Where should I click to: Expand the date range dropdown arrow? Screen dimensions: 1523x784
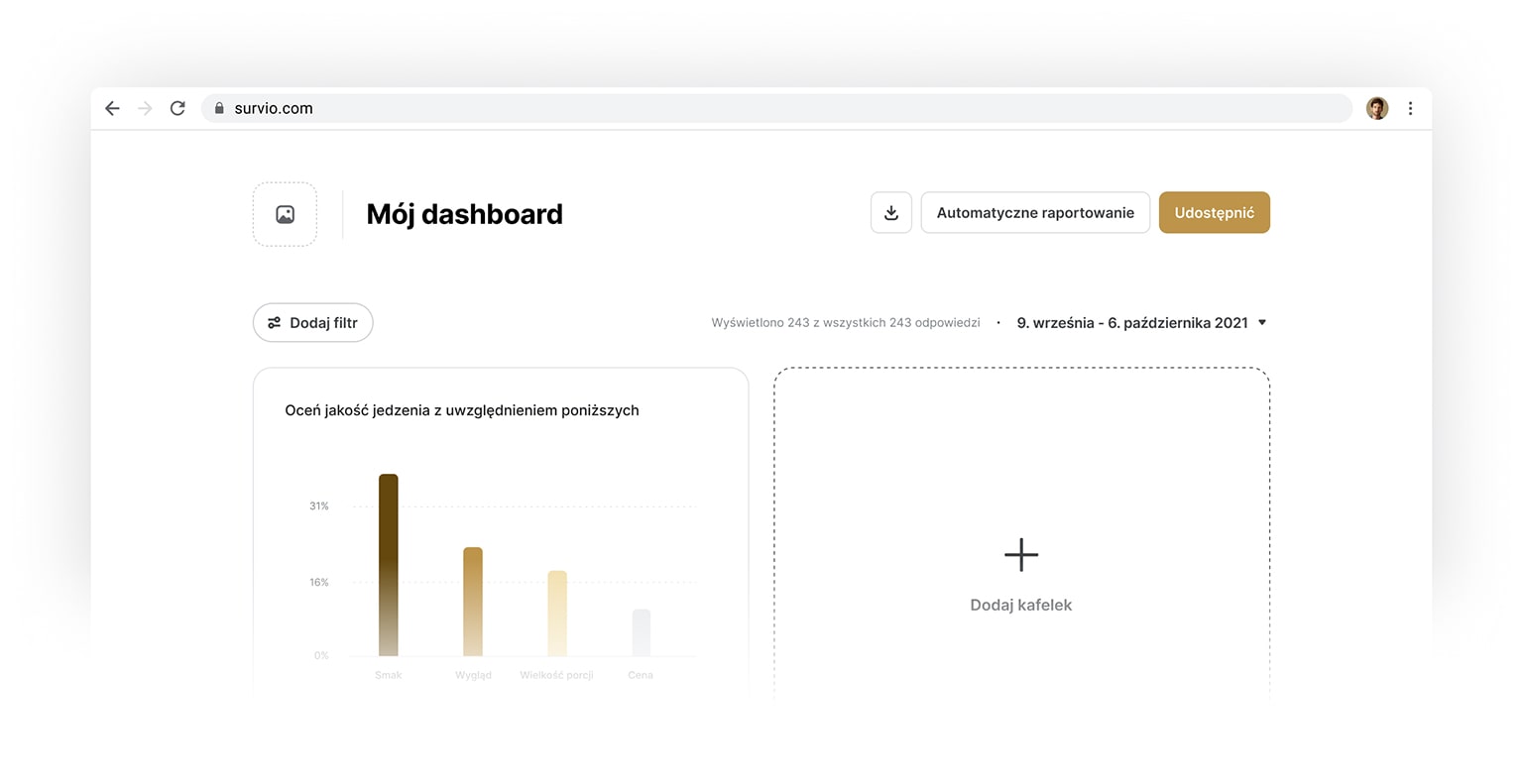pos(1261,322)
